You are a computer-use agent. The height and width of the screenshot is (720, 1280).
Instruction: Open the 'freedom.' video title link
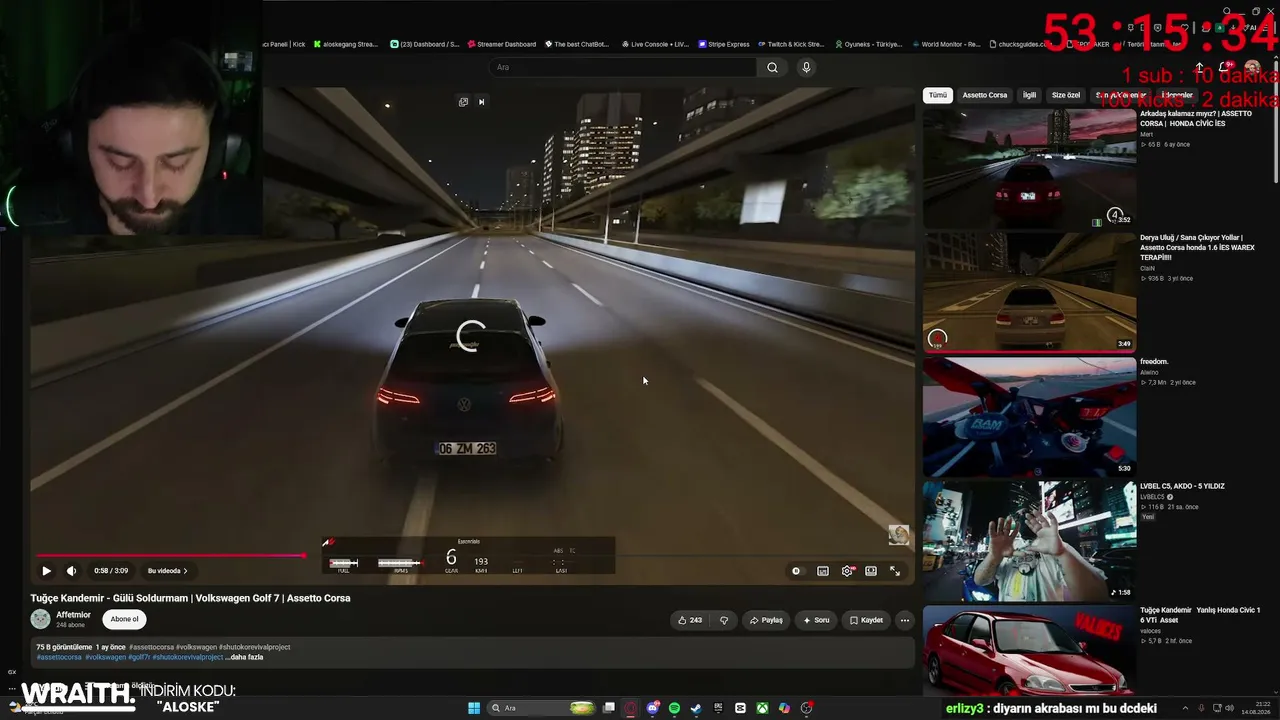click(1154, 361)
